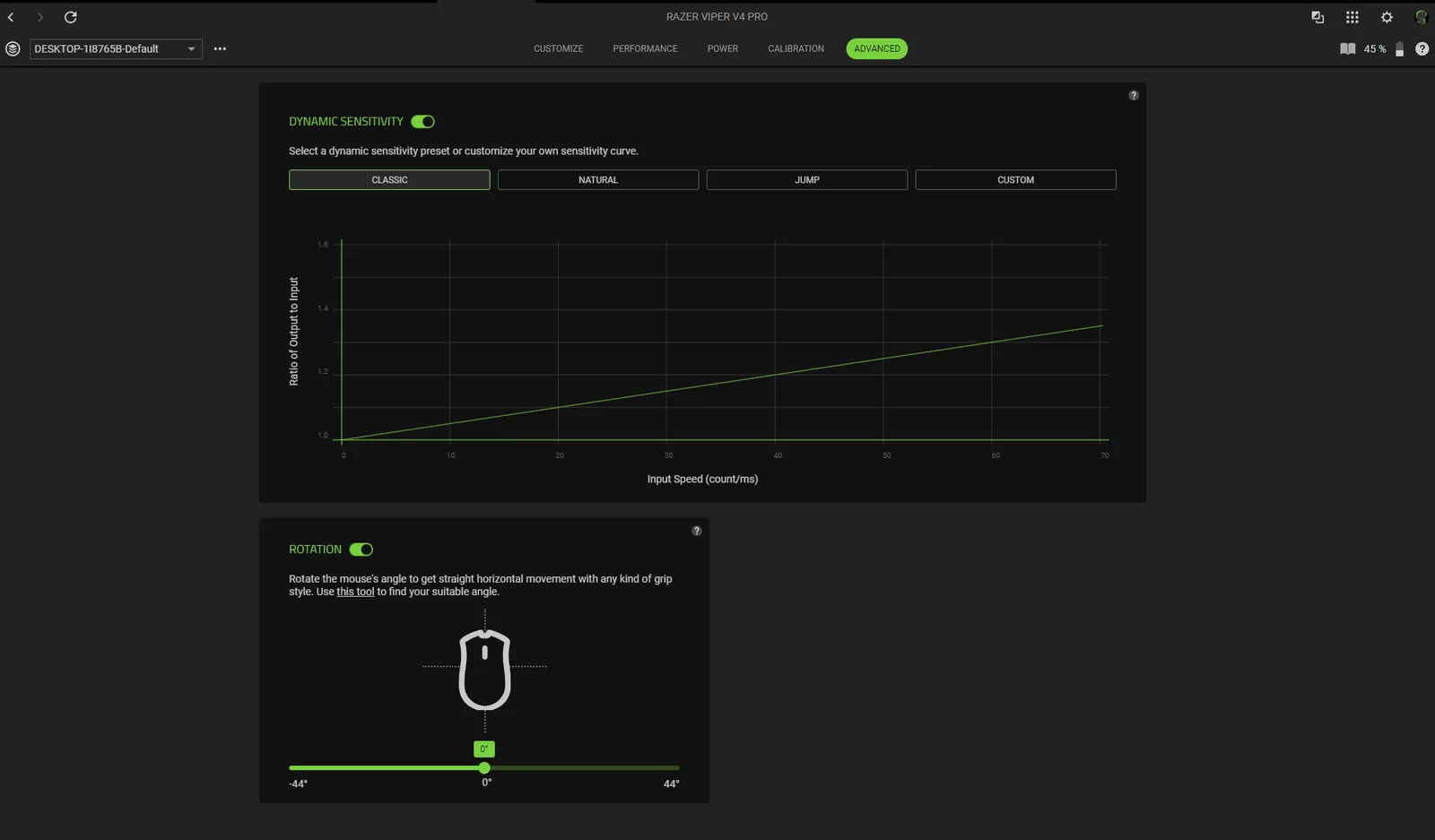The height and width of the screenshot is (840, 1435).
Task: Turn off the Rotation toggle
Action: point(361,550)
